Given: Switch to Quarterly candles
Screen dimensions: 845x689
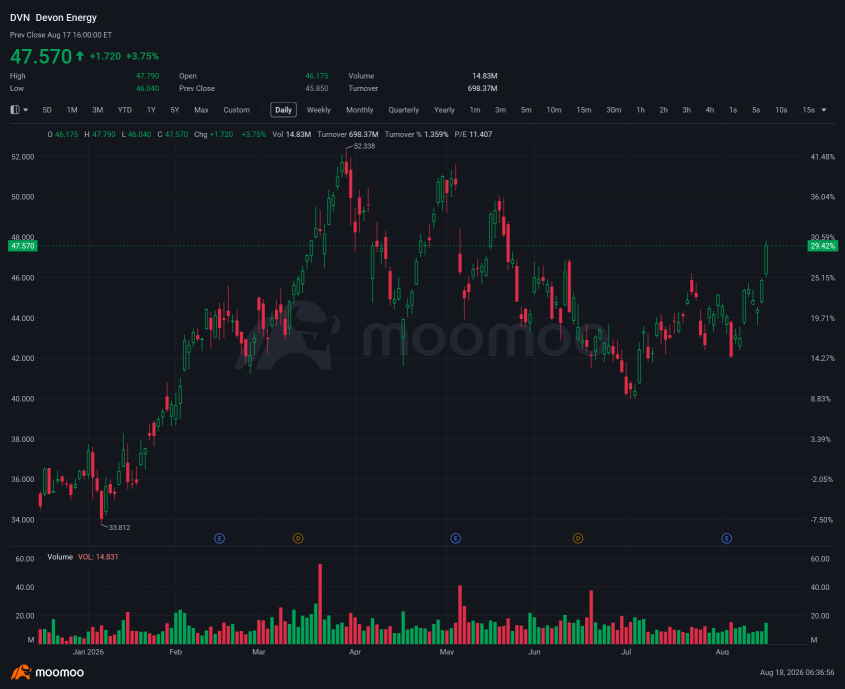Looking at the screenshot, I should [404, 110].
